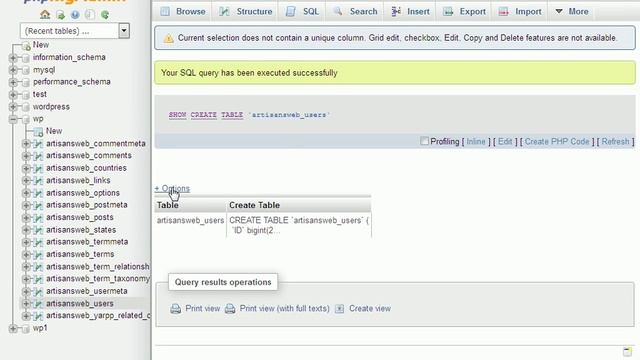Viewport: 640px width, 360px height.
Task: Open the Browse tab
Action: point(182,11)
